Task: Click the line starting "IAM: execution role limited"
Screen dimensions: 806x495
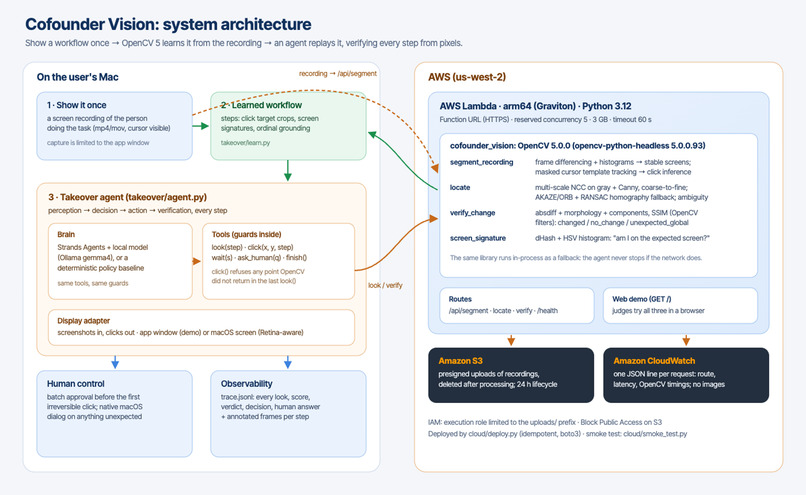Action: click(545, 422)
